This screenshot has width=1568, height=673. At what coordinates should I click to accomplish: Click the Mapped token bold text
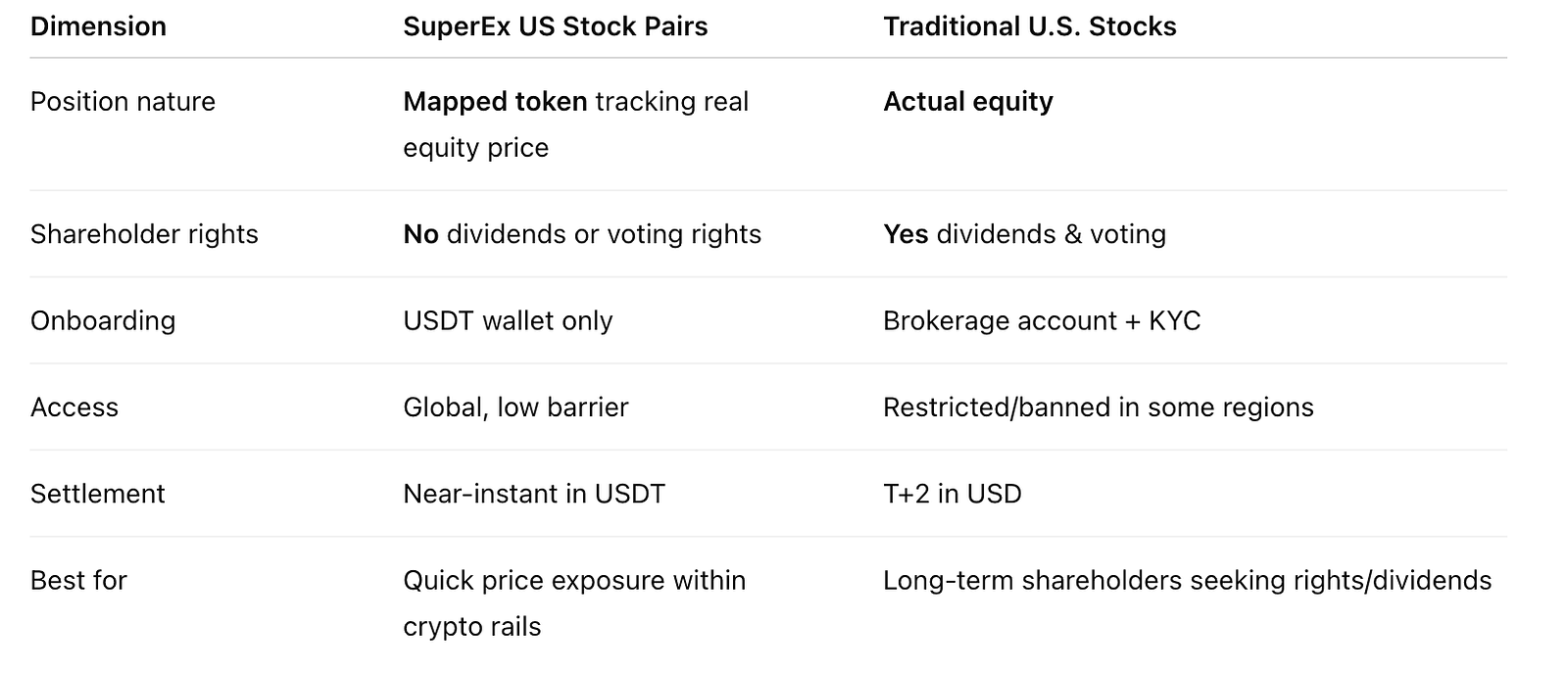click(x=495, y=102)
